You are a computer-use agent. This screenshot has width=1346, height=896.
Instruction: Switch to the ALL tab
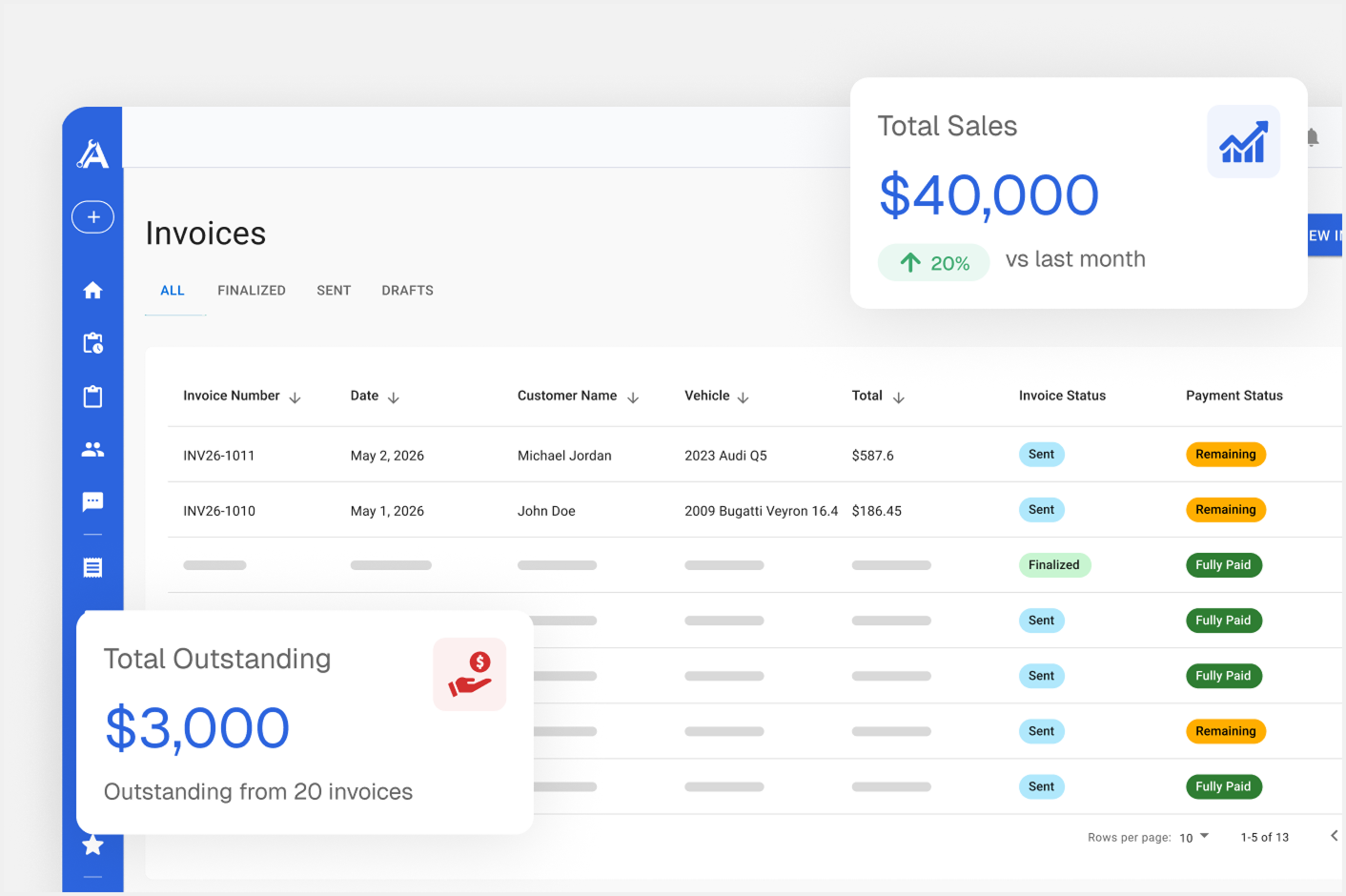click(173, 291)
